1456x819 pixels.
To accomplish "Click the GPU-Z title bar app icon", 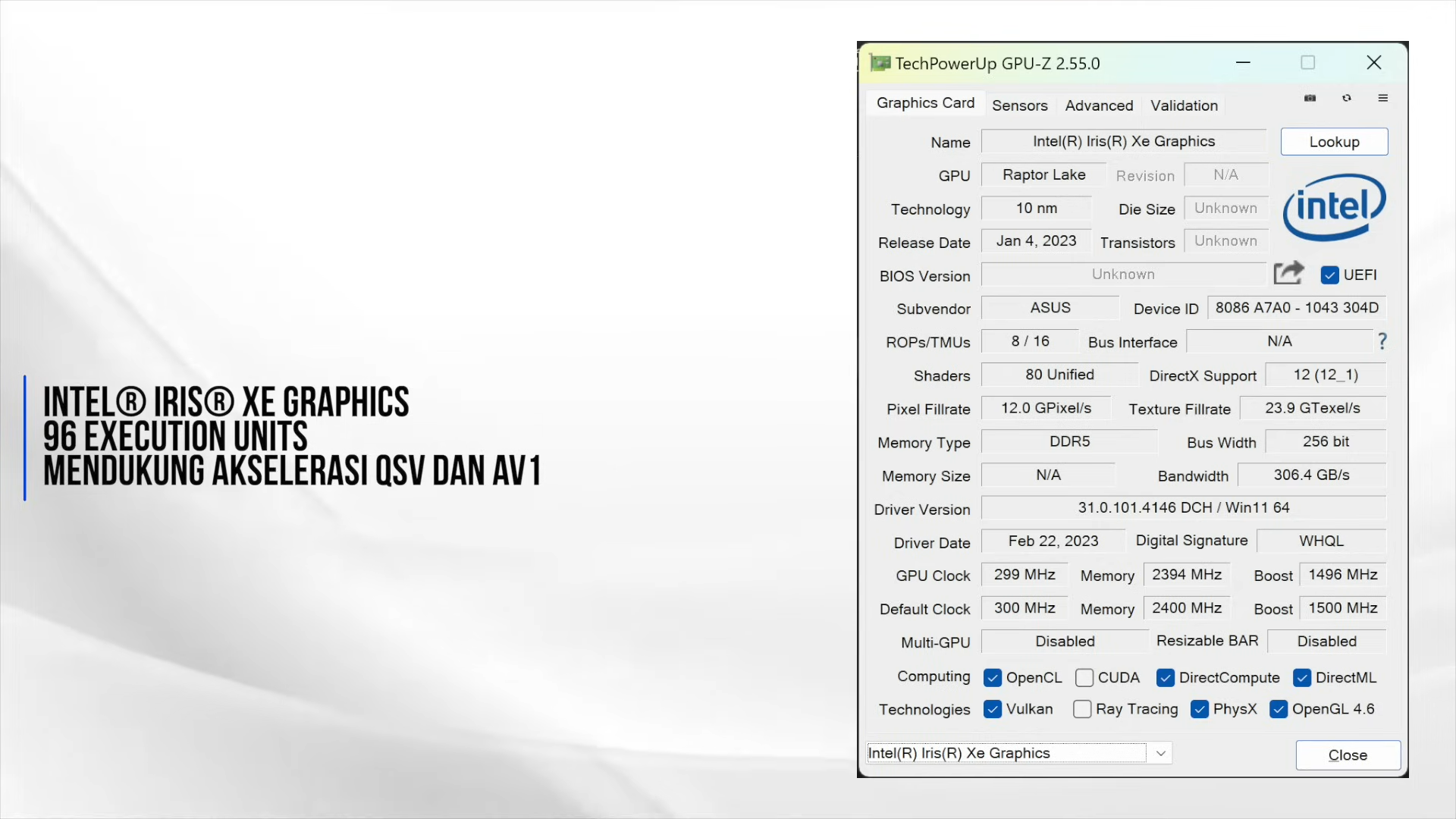I will point(880,63).
